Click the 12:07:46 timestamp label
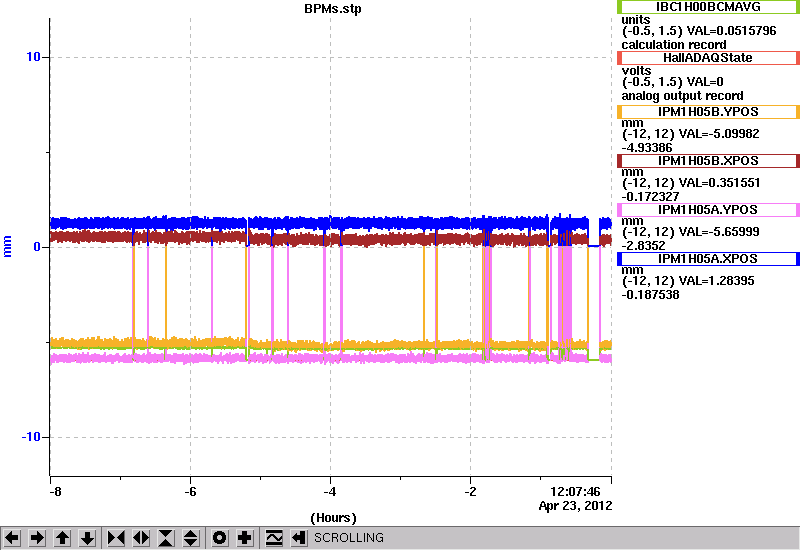 point(575,492)
